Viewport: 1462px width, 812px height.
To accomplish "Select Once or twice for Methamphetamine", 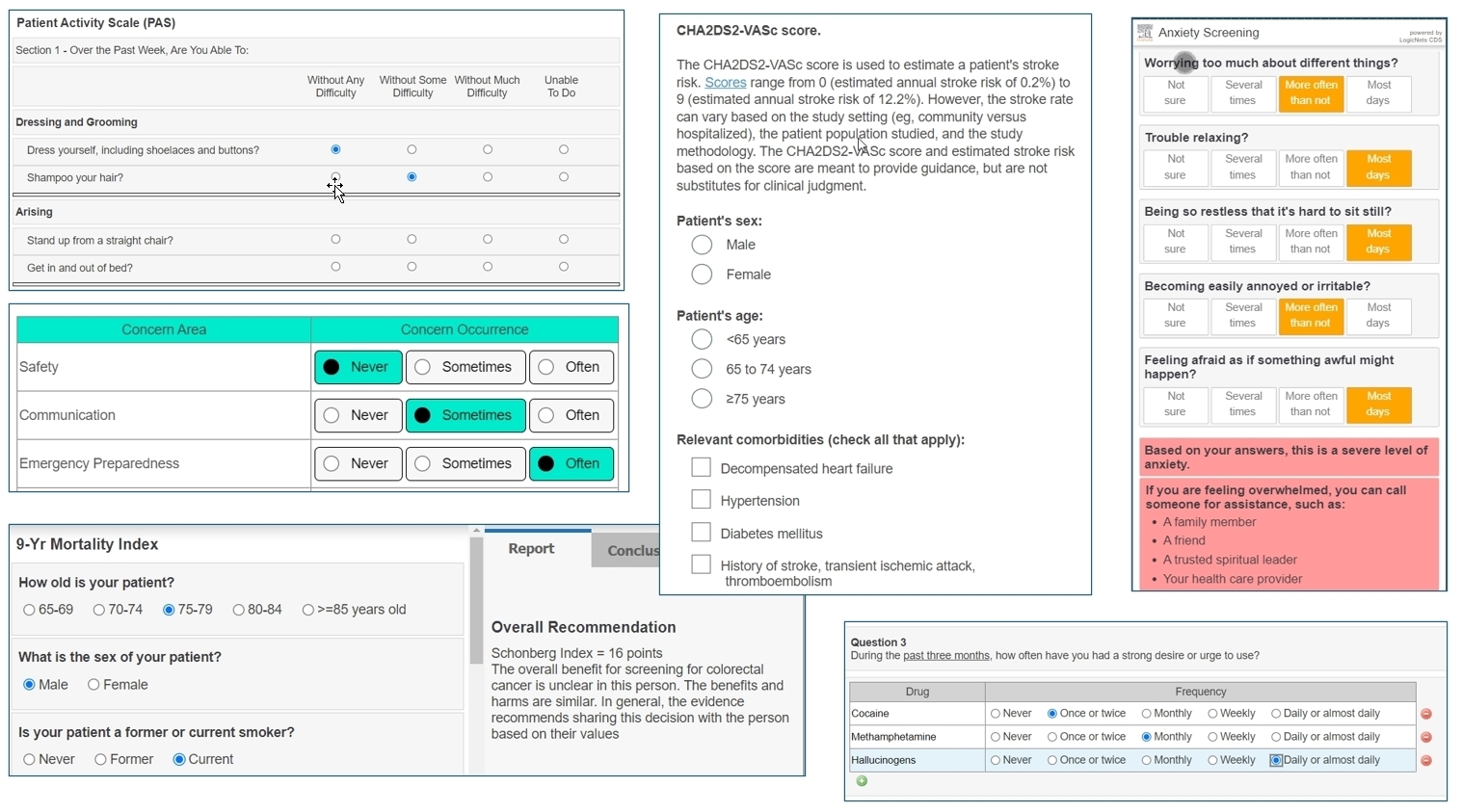I will (x=1052, y=737).
